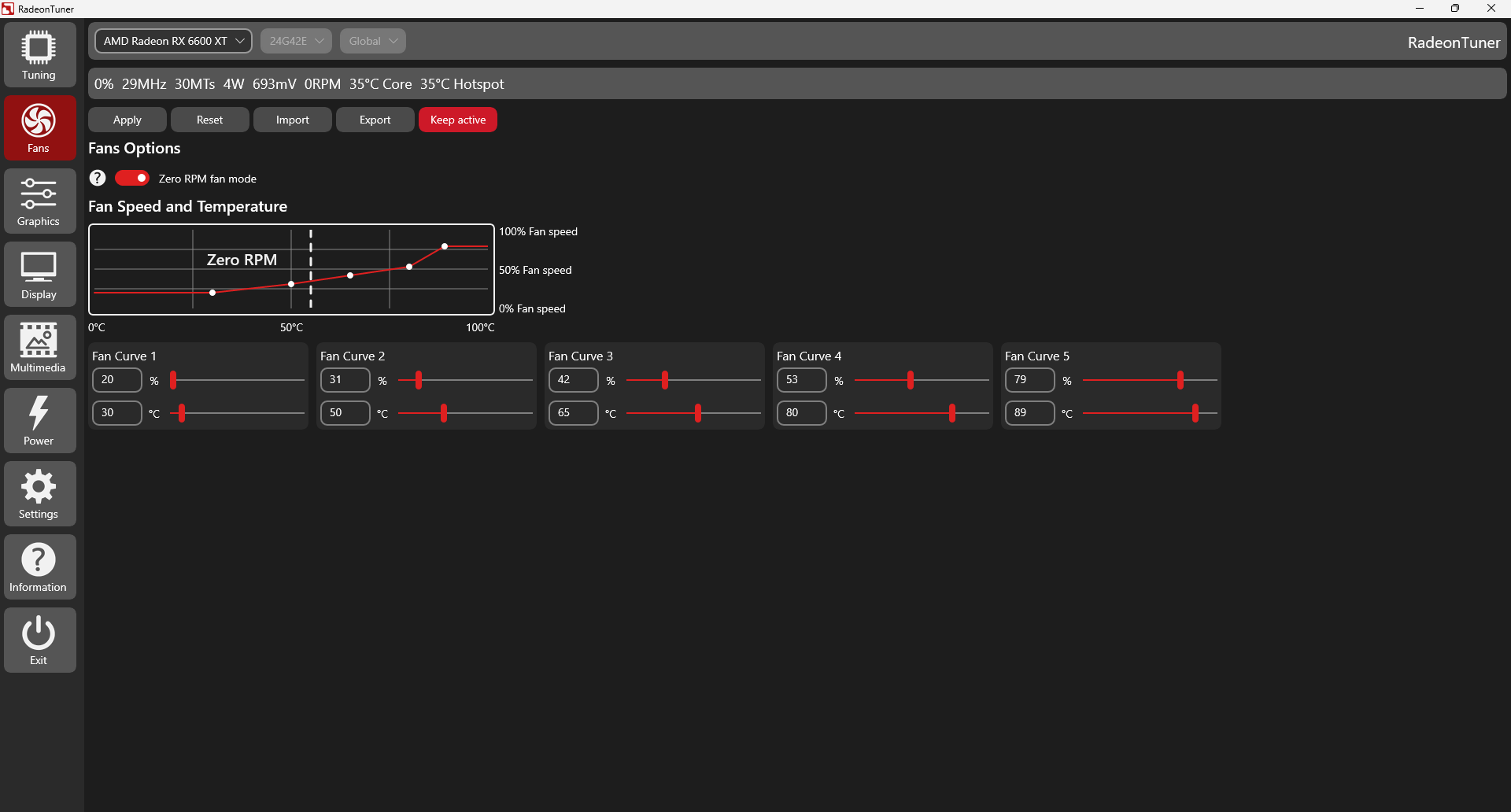The height and width of the screenshot is (812, 1511).
Task: Click the Import button
Action: (293, 120)
